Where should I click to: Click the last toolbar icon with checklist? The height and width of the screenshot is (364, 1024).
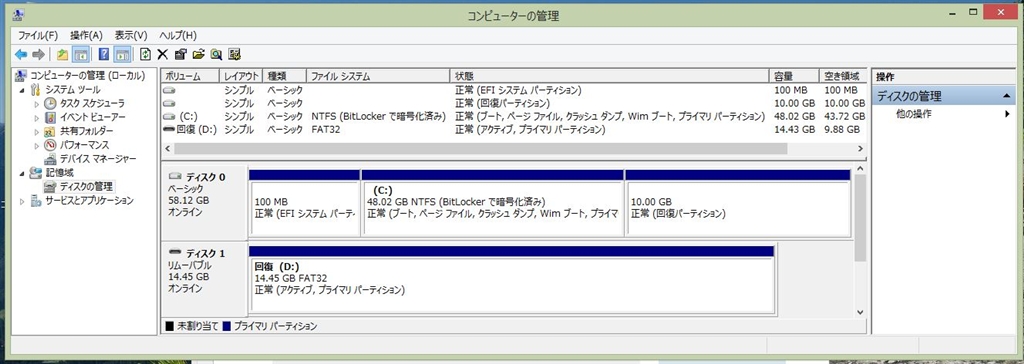[234, 54]
